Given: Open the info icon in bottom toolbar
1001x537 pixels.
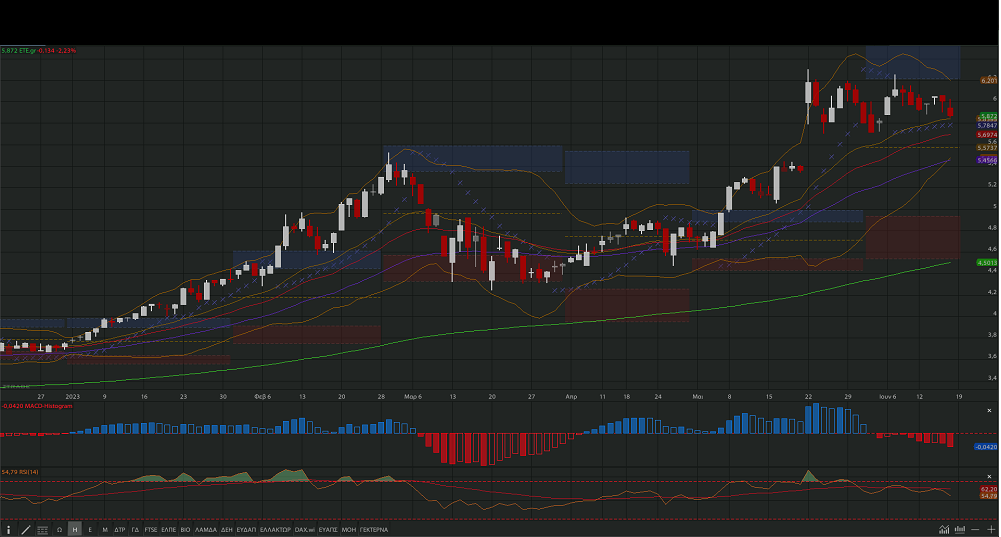Looking at the screenshot, I should point(8,529).
